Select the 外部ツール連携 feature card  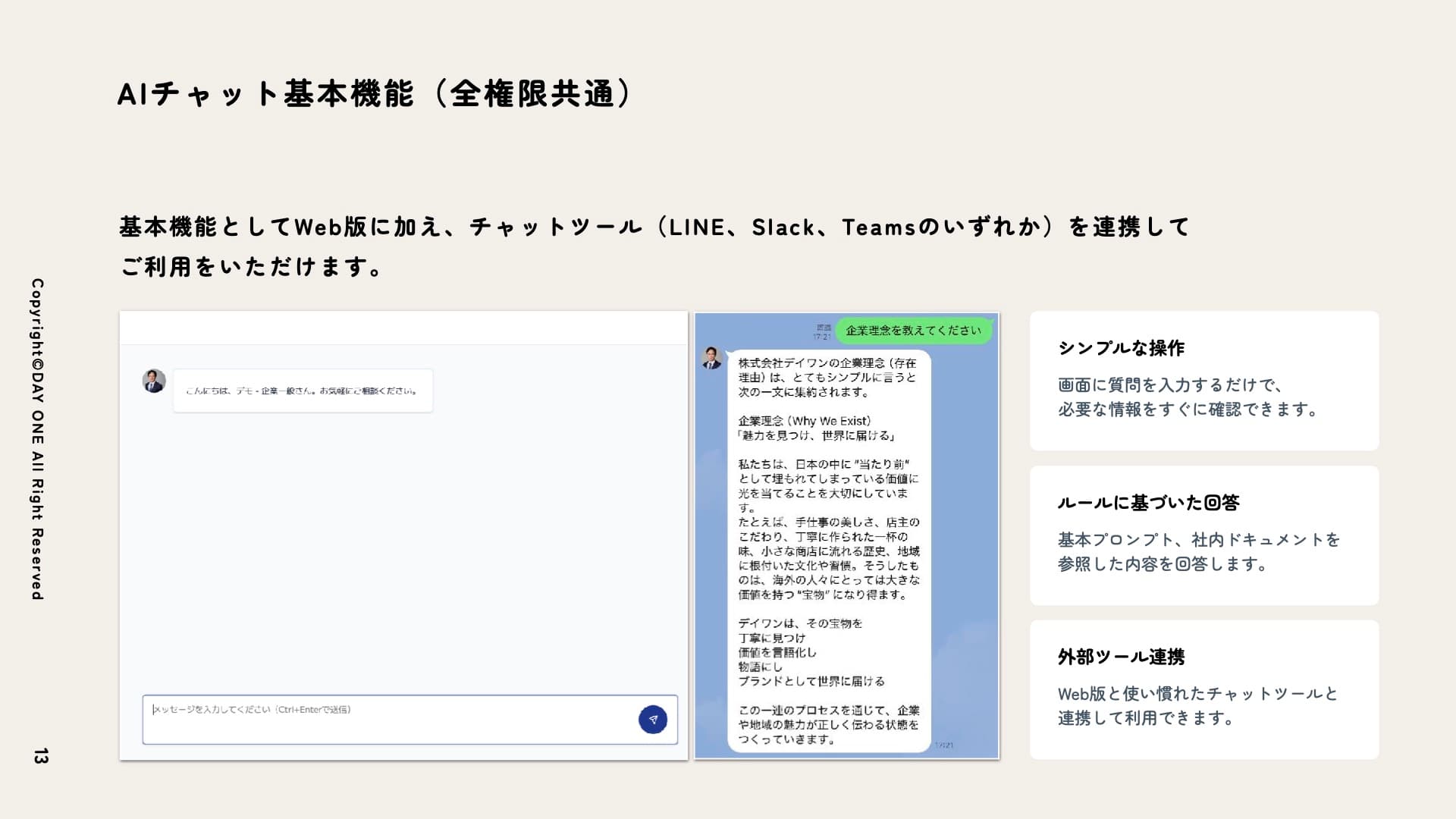[1203, 689]
